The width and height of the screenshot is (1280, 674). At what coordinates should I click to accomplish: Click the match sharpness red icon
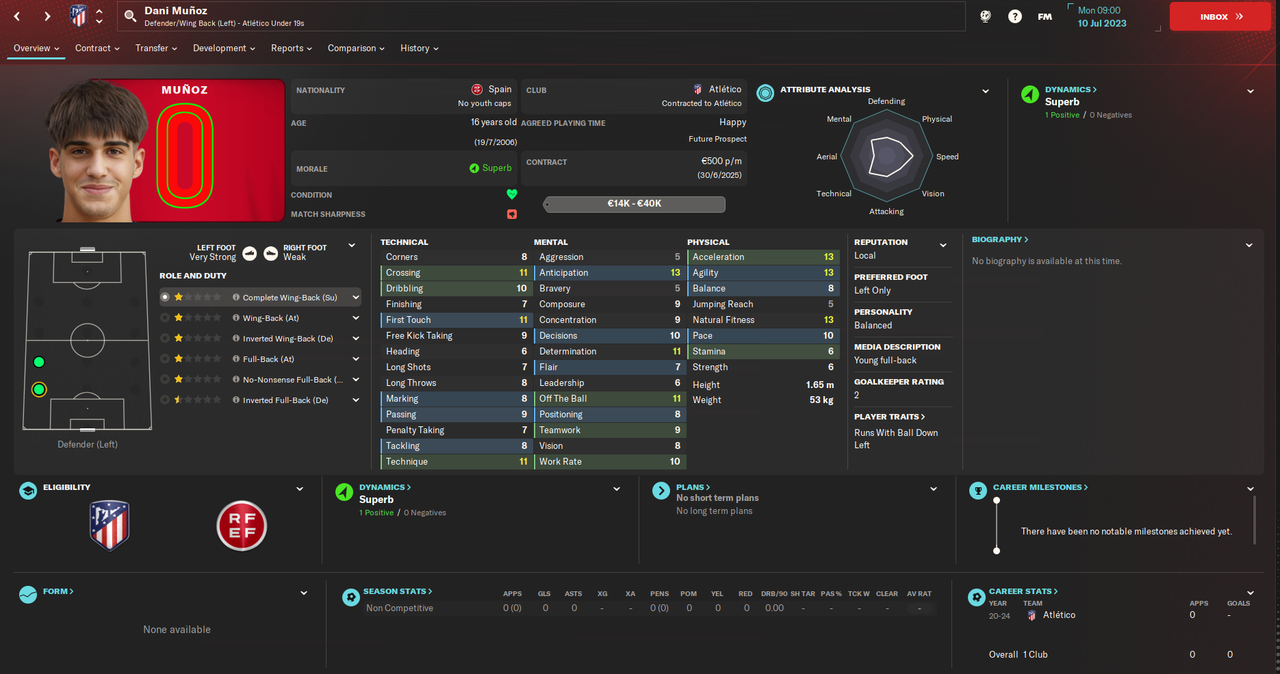[512, 214]
